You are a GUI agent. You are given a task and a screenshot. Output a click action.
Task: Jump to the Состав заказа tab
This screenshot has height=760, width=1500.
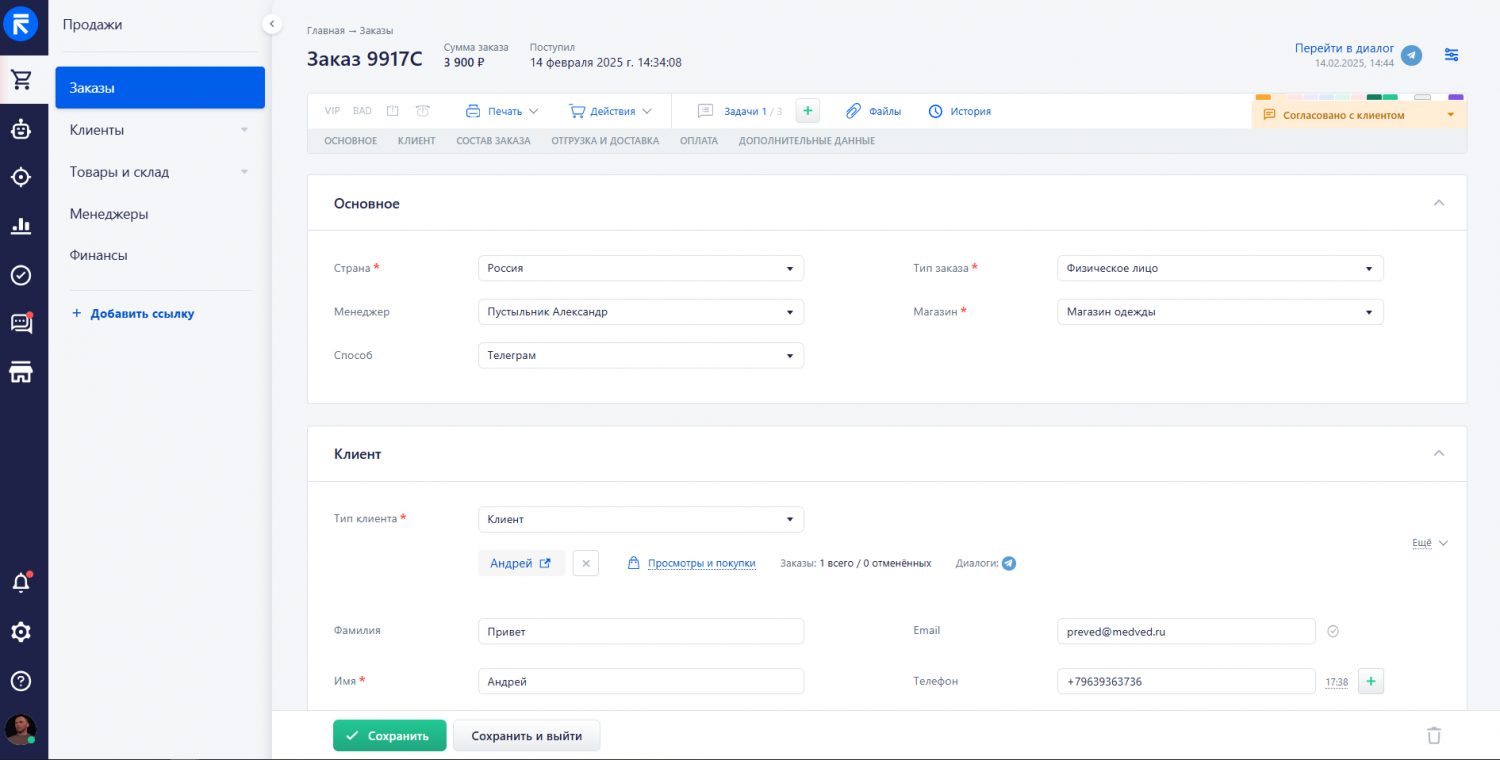pyautogui.click(x=493, y=141)
